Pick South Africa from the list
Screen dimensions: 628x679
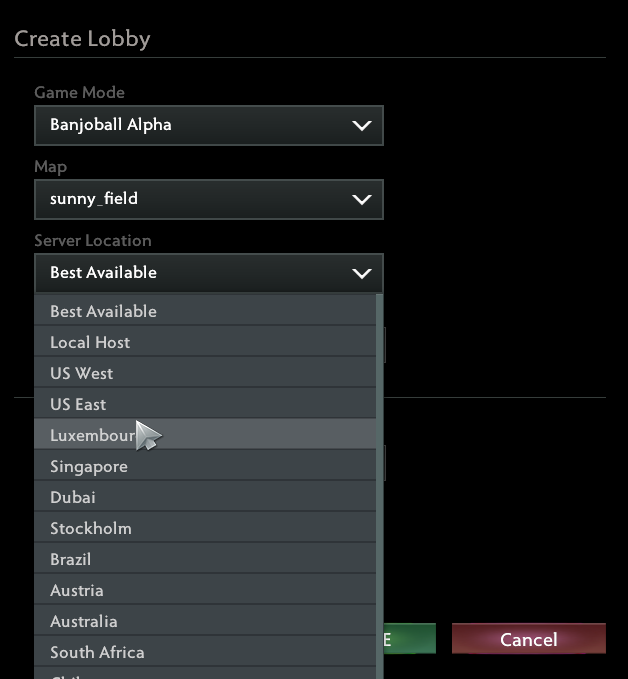[x=205, y=652]
